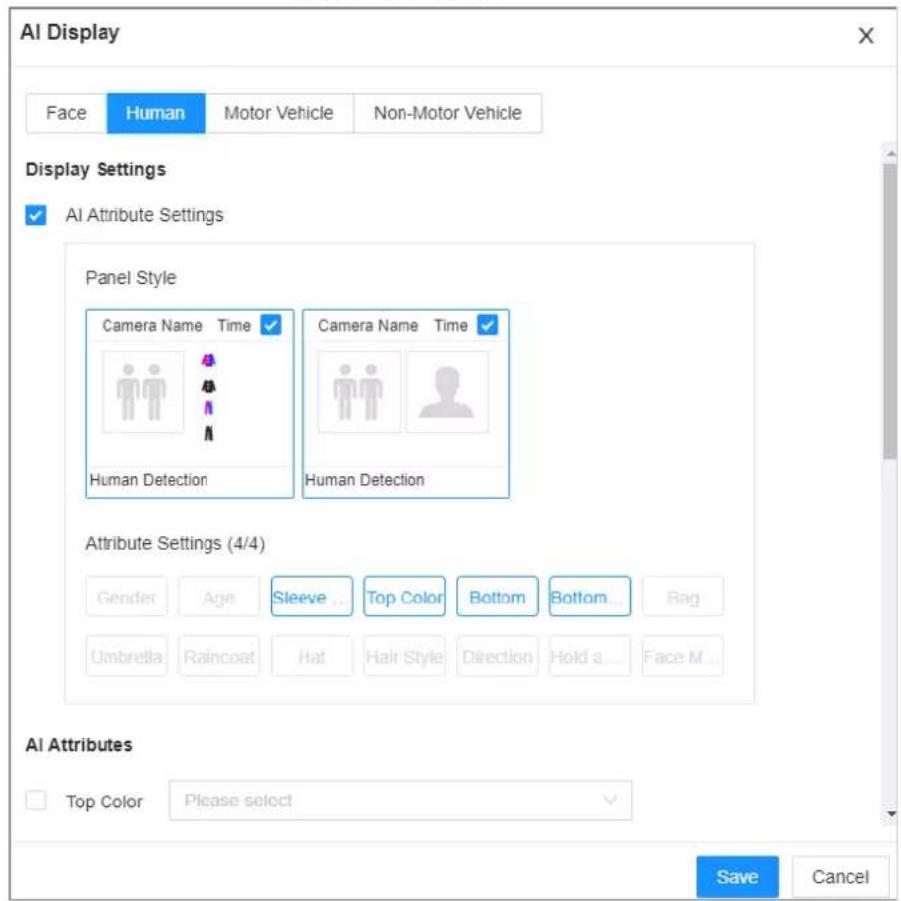Click the scrollbar down arrow
901x901 pixels.
(891, 813)
